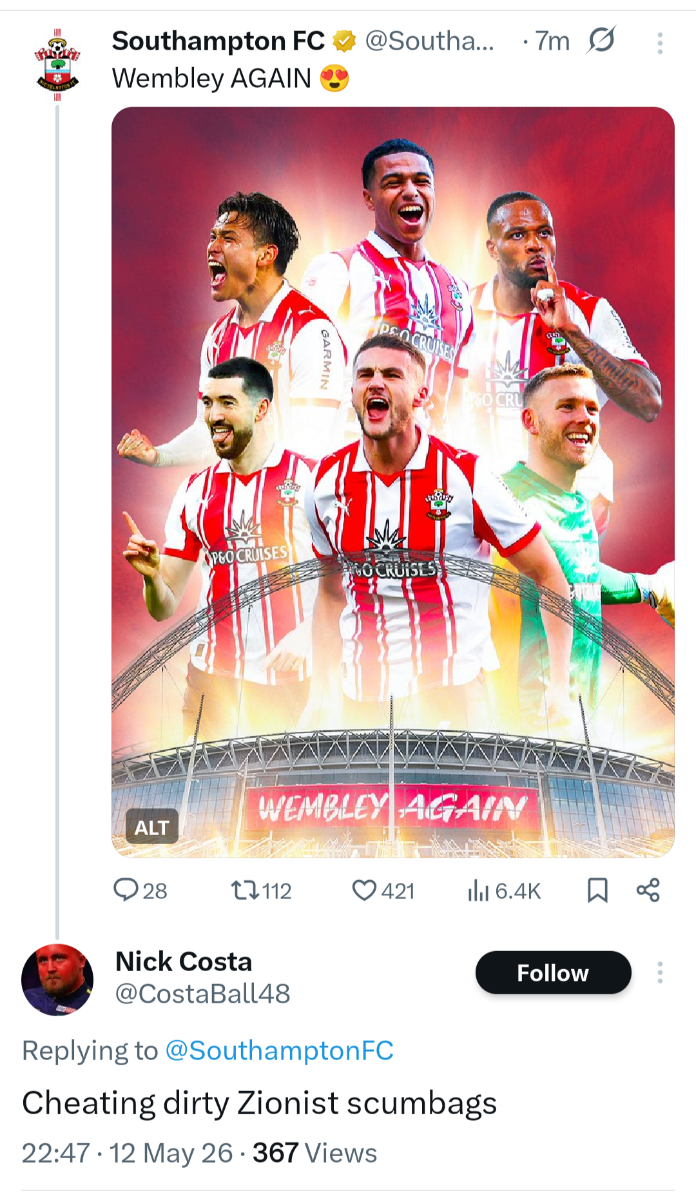Open Nick Costa's profile picture
This screenshot has height=1200, width=696.
pyautogui.click(x=57, y=979)
